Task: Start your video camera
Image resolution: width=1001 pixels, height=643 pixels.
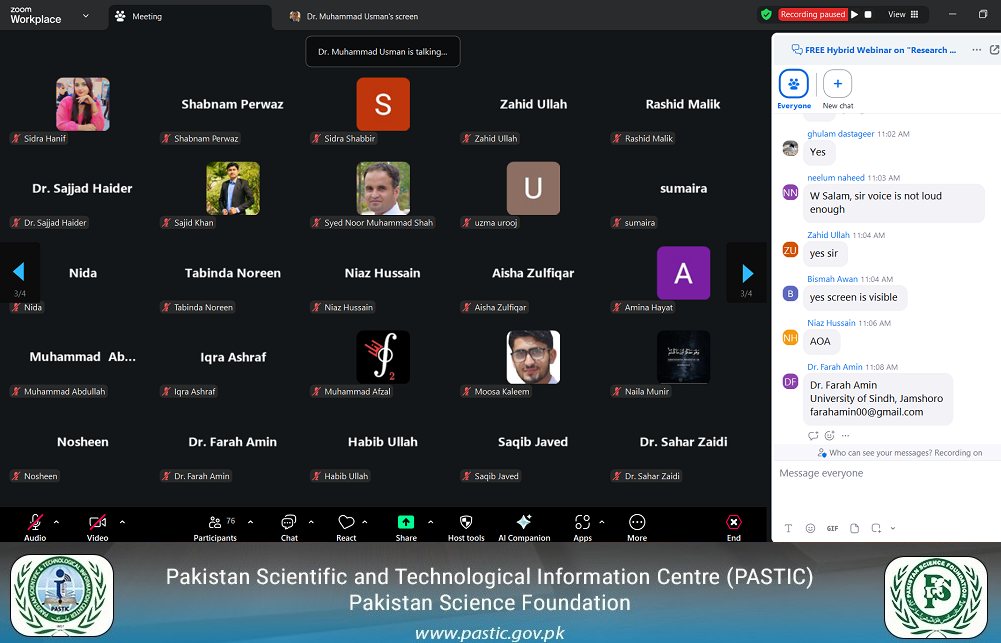Action: tap(95, 522)
